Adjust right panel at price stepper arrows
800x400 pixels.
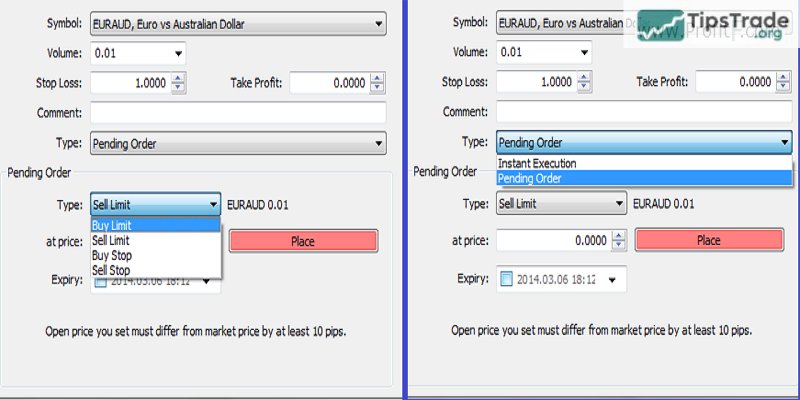(x=618, y=241)
